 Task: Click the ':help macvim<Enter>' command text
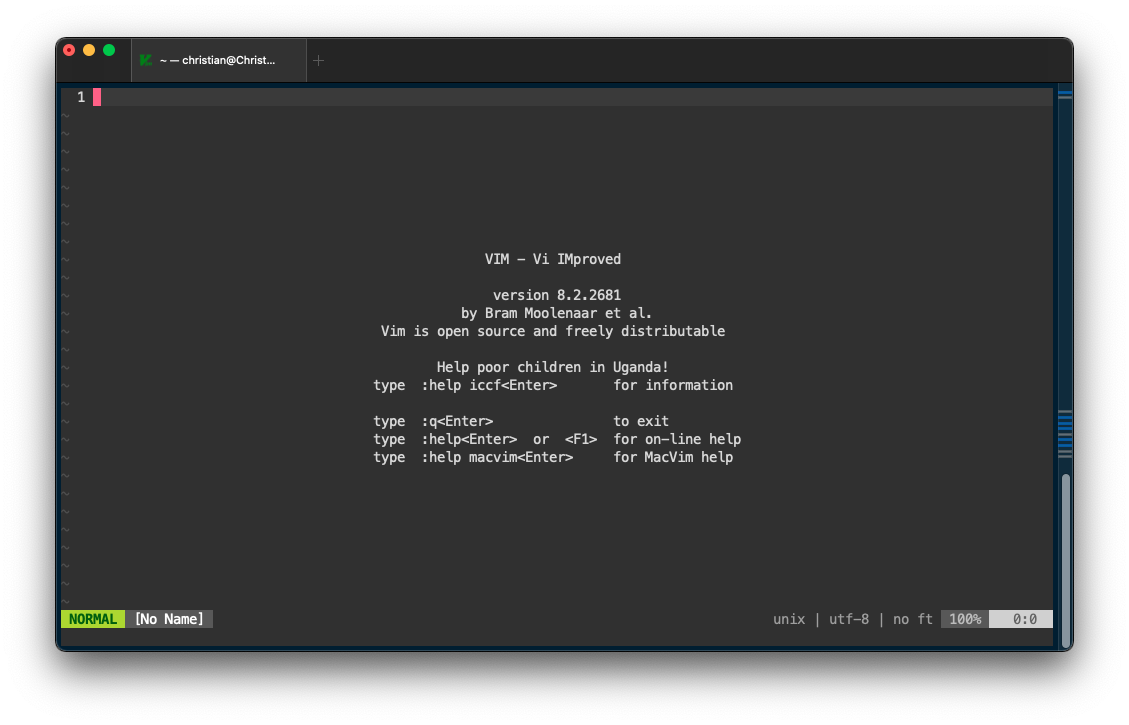coord(497,457)
